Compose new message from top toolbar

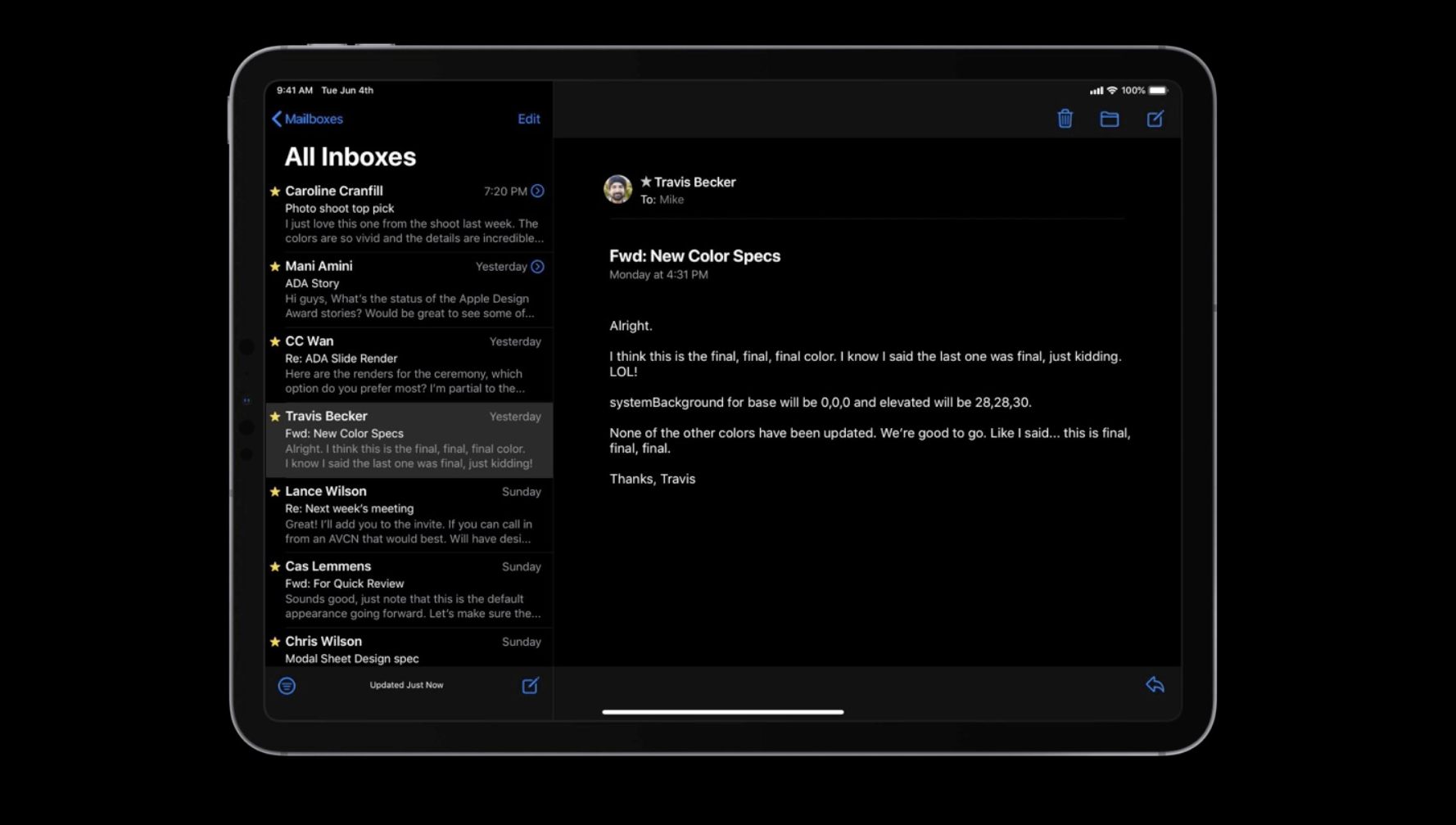[1155, 119]
